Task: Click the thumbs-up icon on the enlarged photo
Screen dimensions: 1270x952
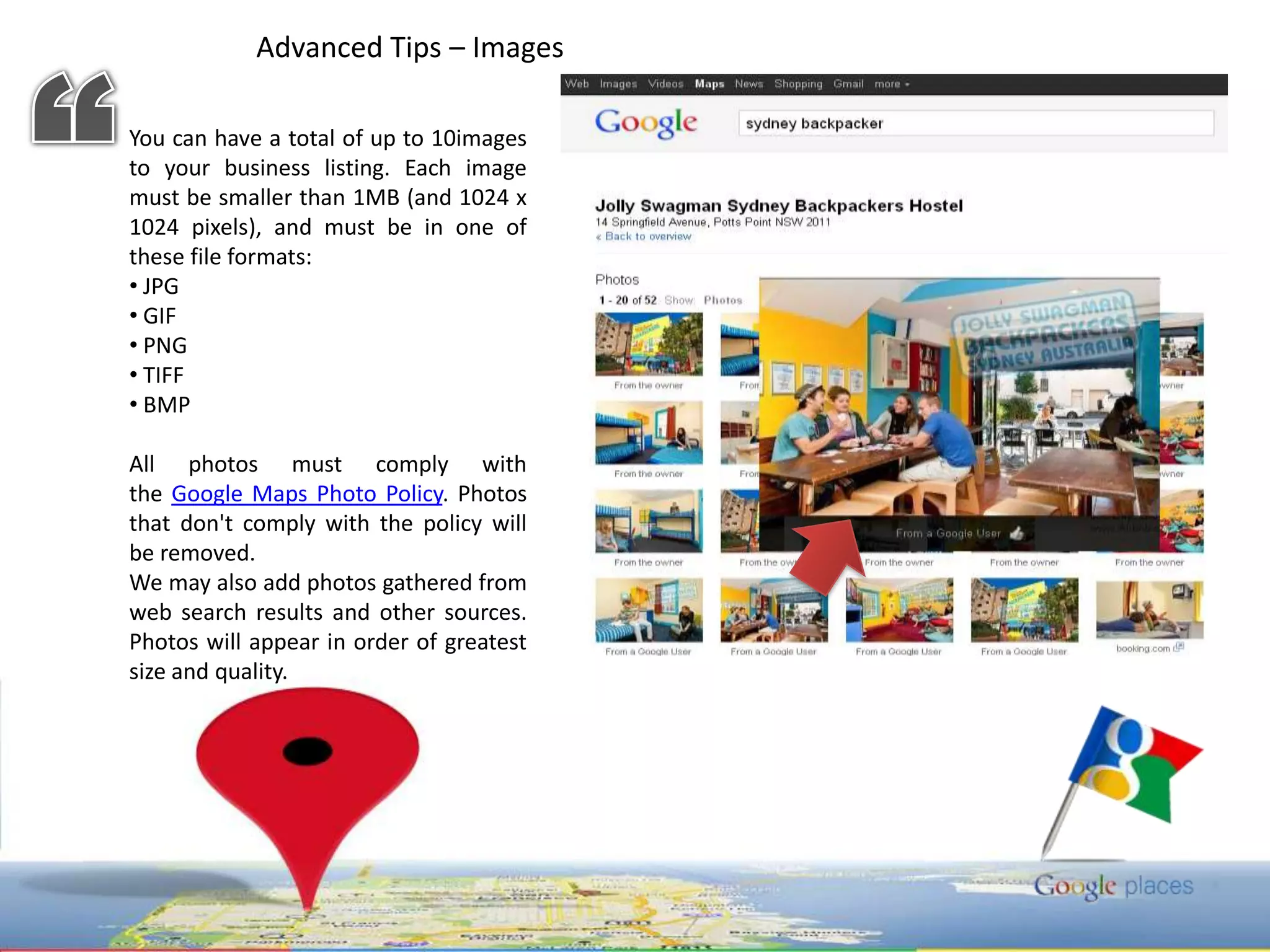Action: [1017, 533]
